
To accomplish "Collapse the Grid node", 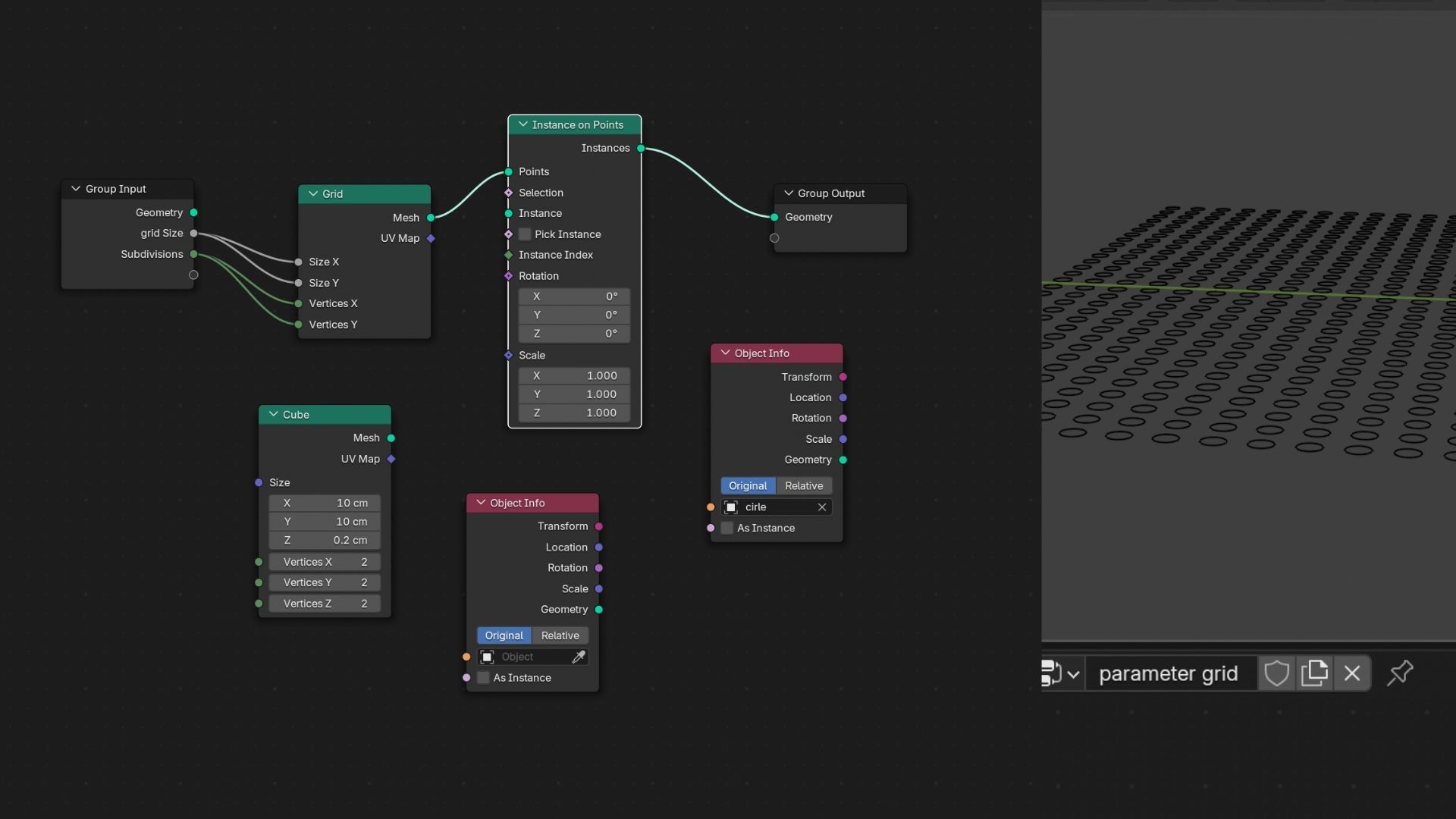I will [313, 194].
